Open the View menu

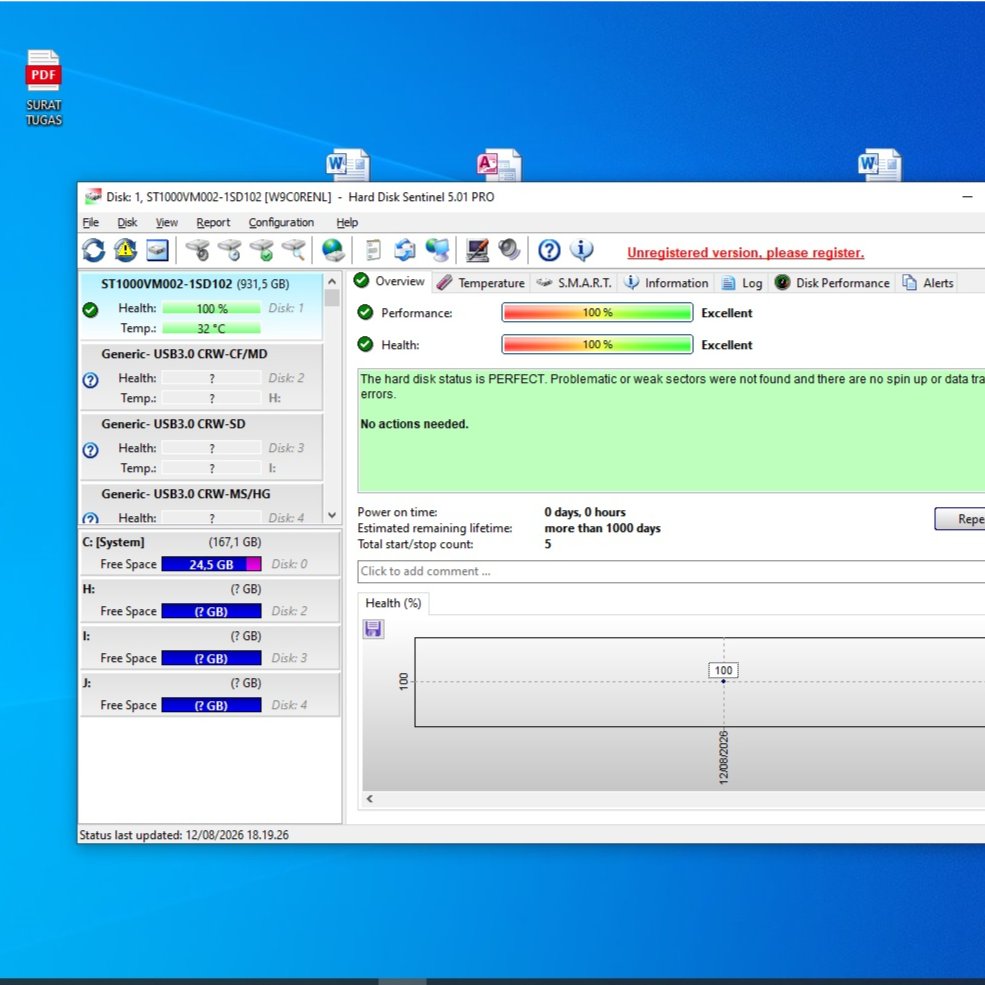[166, 222]
